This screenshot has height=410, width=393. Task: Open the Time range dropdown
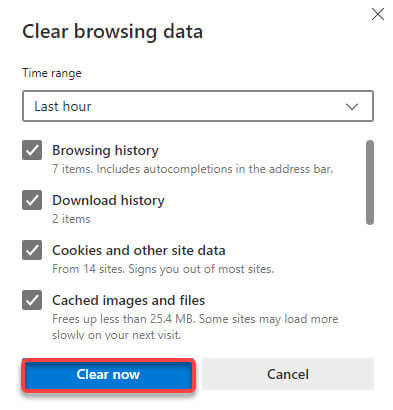198,106
